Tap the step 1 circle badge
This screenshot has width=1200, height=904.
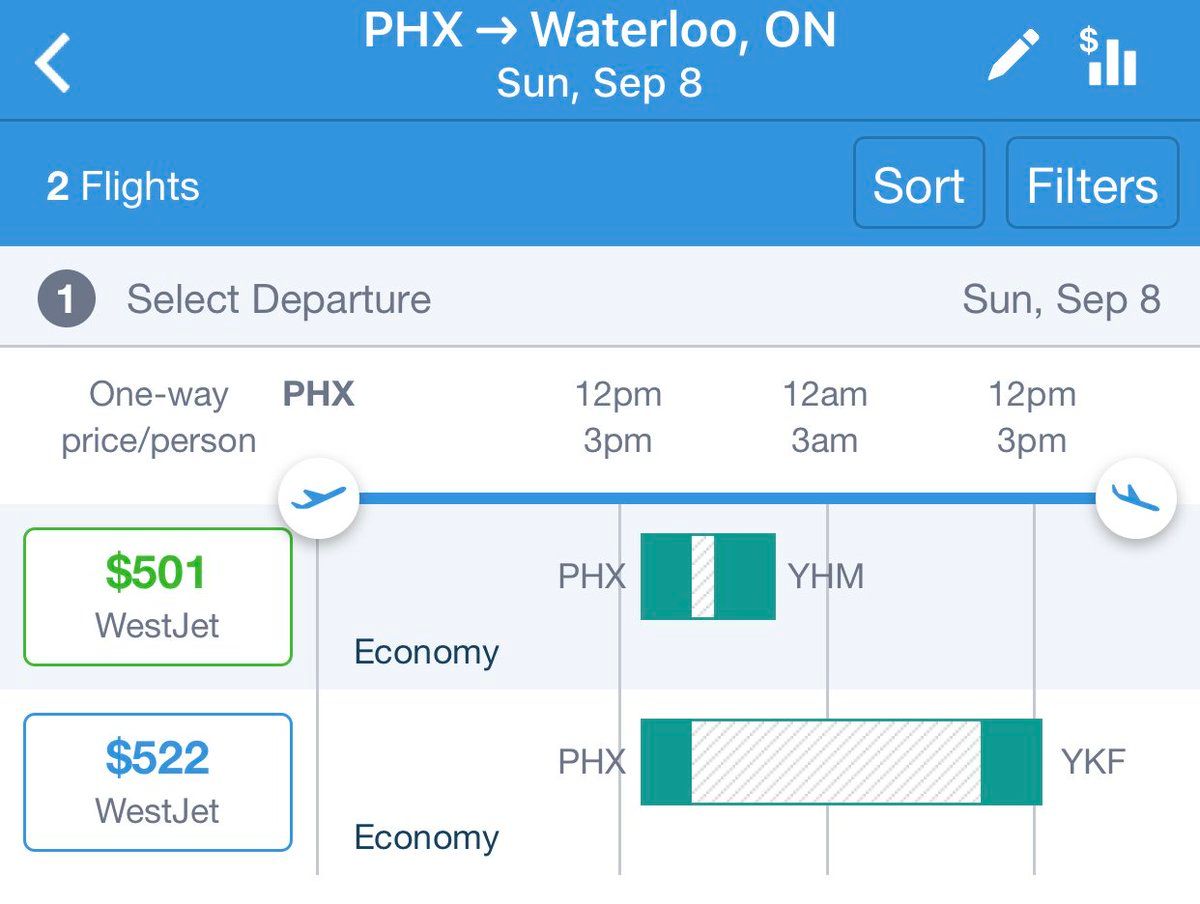point(66,300)
